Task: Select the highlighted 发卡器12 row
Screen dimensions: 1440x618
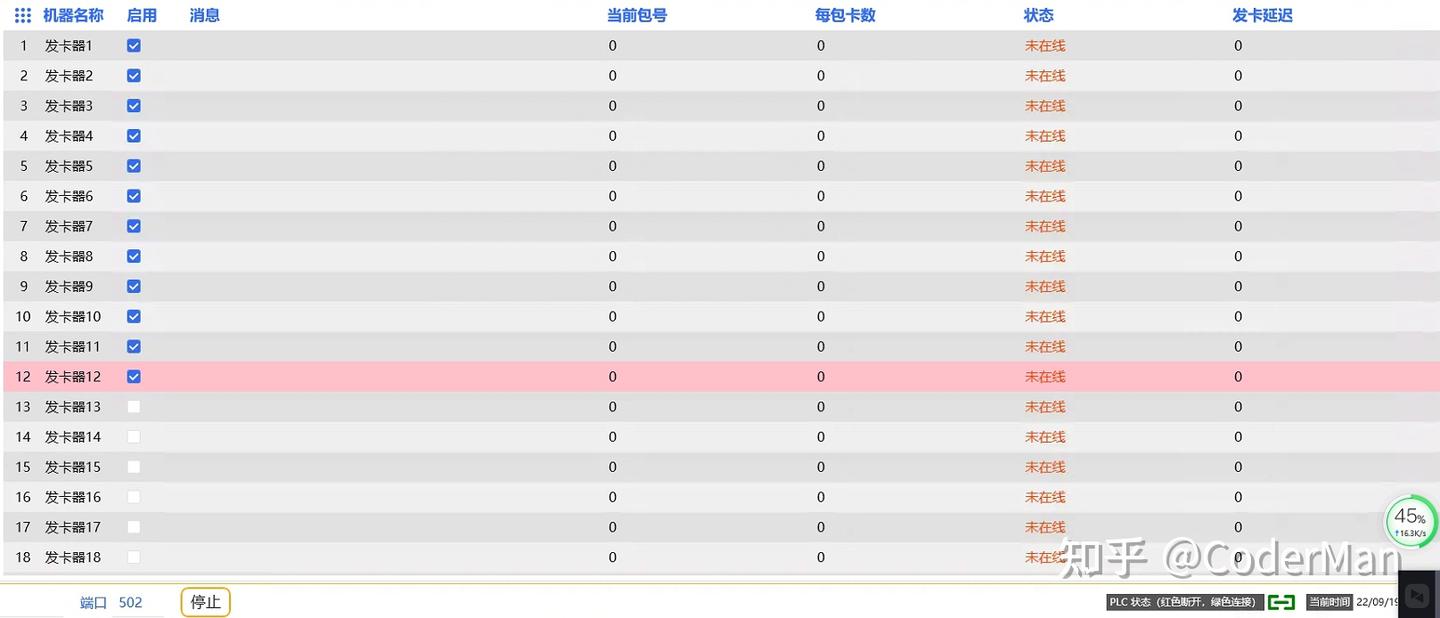Action: click(x=720, y=377)
